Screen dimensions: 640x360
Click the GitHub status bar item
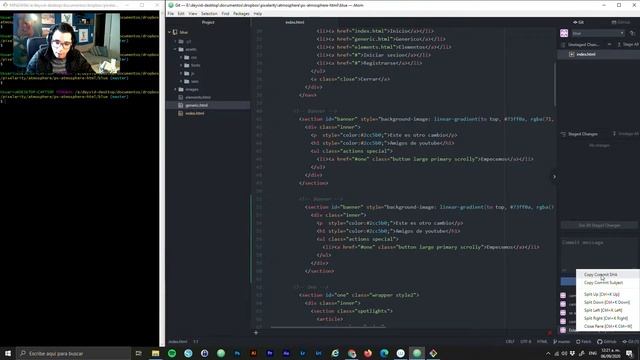(607, 342)
